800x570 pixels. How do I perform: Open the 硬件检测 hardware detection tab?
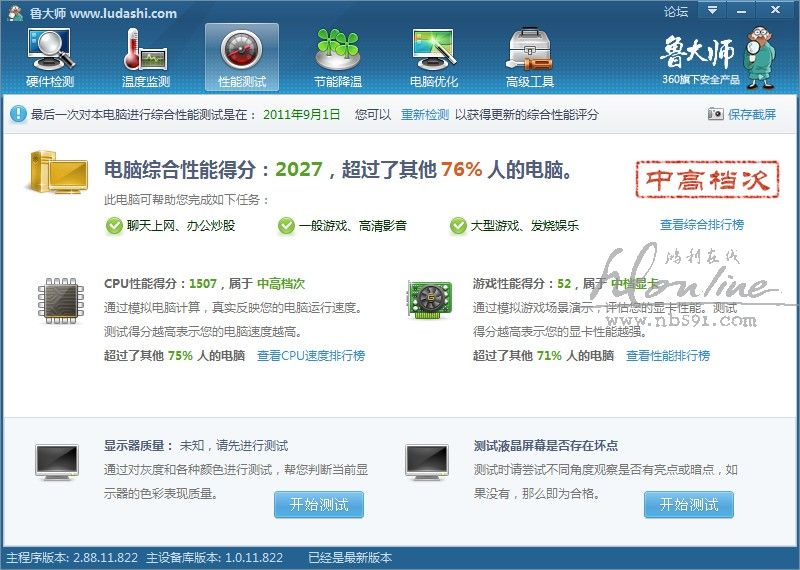[50, 58]
